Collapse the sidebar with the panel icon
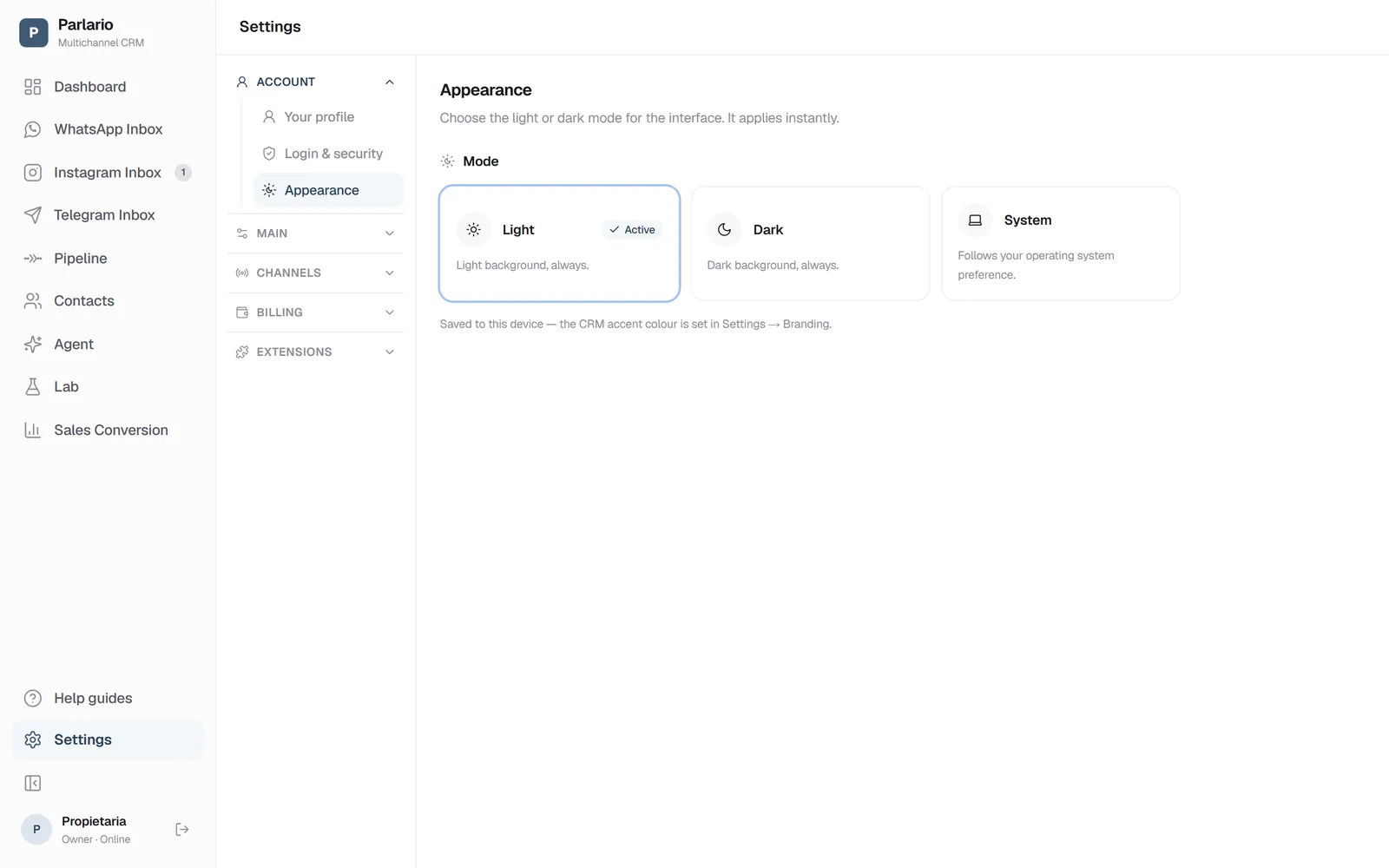The height and width of the screenshot is (868, 1389). click(x=33, y=784)
